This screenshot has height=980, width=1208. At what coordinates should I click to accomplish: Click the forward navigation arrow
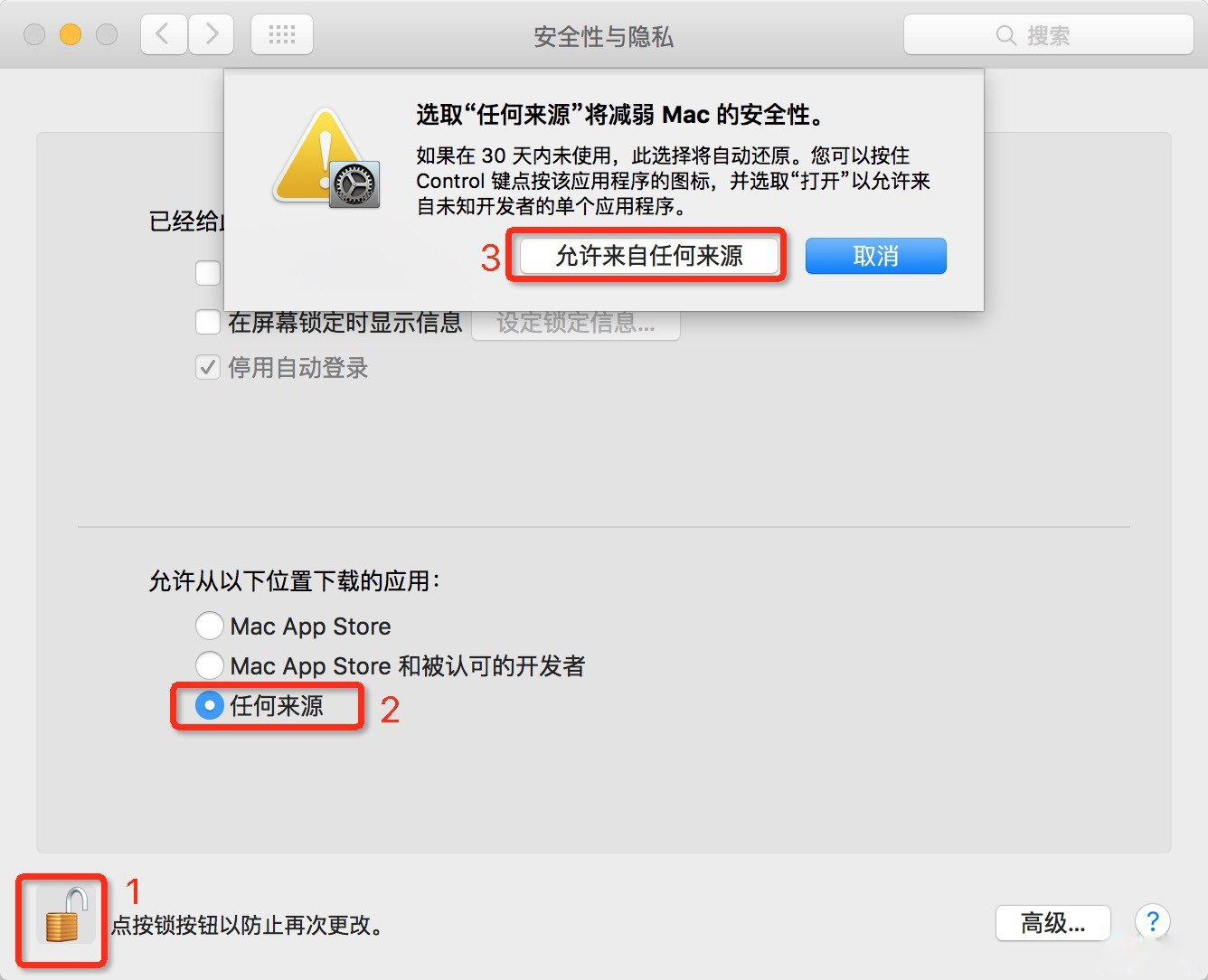click(212, 34)
